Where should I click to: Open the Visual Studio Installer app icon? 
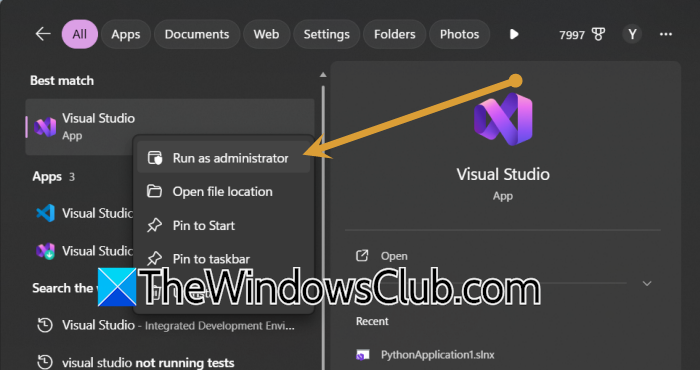(46, 251)
